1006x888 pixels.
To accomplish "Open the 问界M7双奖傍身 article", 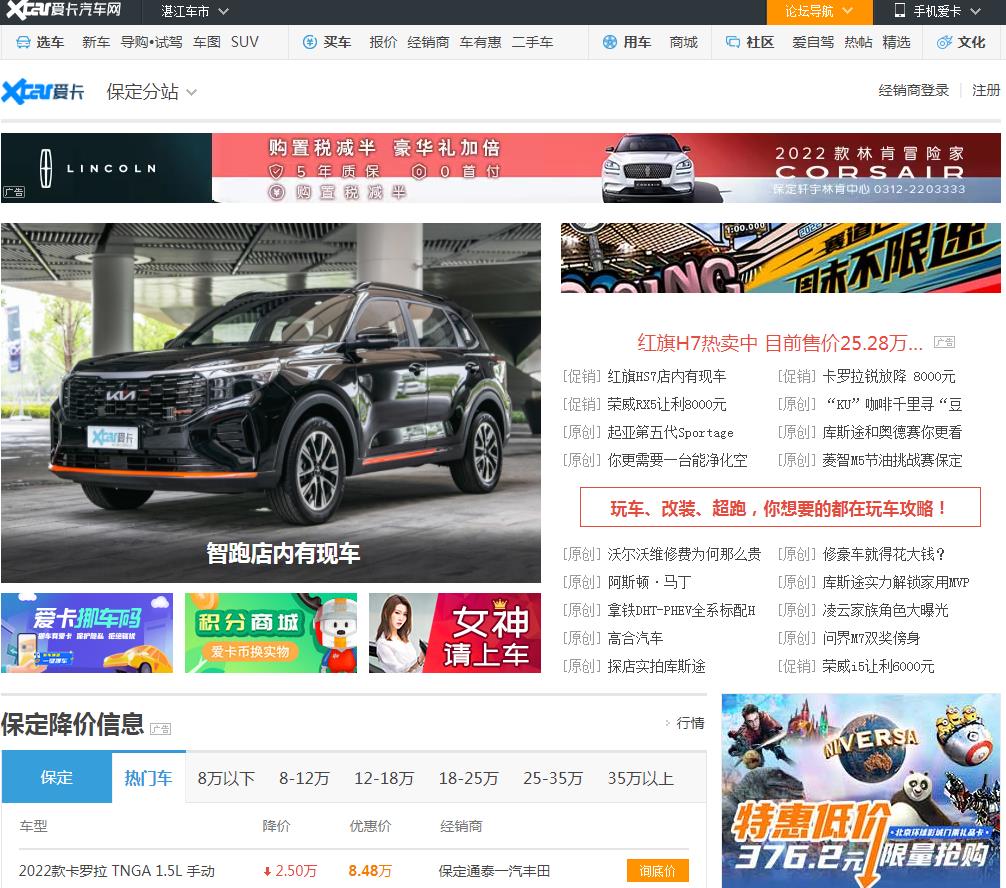I will point(871,638).
